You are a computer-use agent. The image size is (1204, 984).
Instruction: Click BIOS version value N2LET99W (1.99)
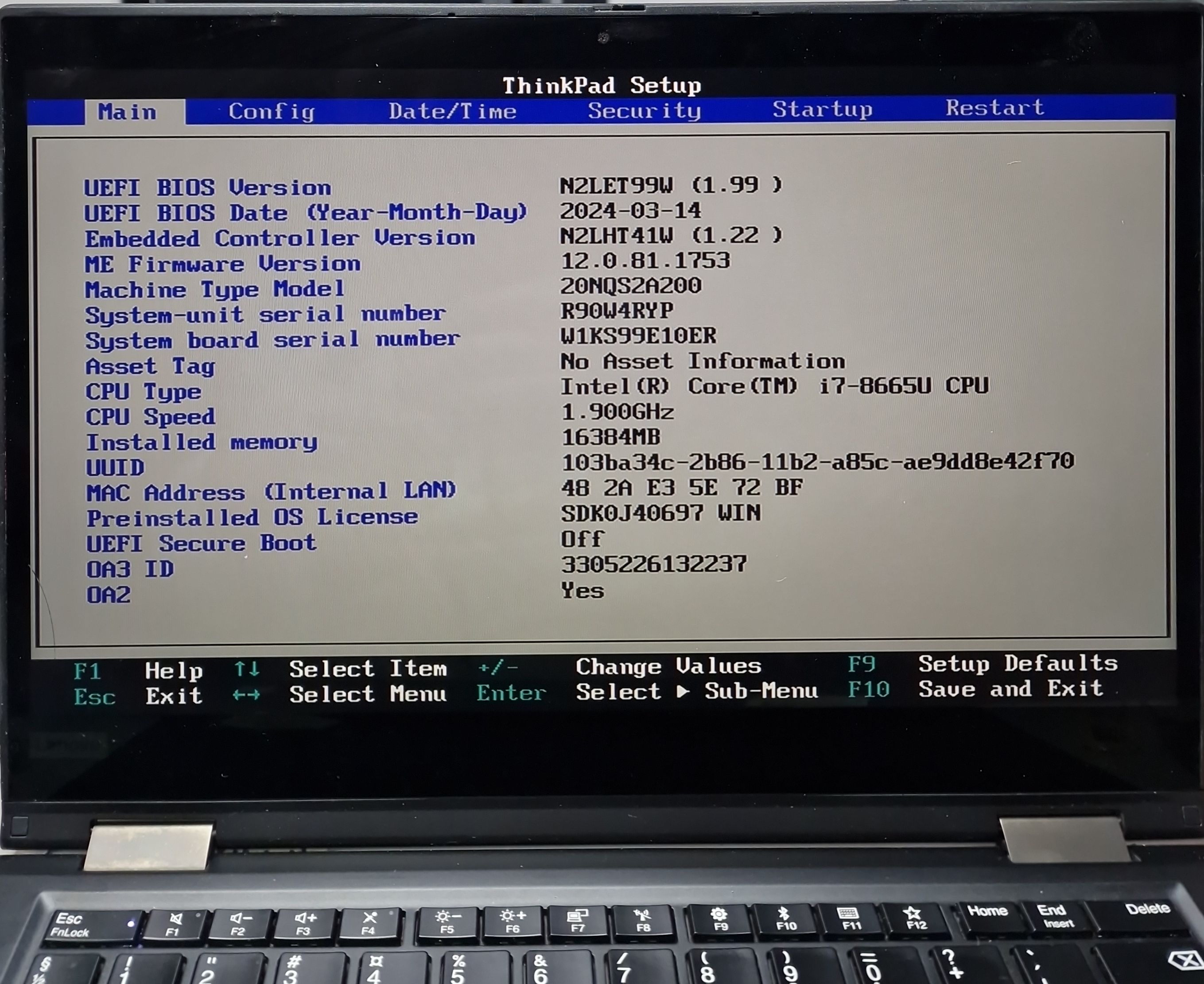[672, 185]
